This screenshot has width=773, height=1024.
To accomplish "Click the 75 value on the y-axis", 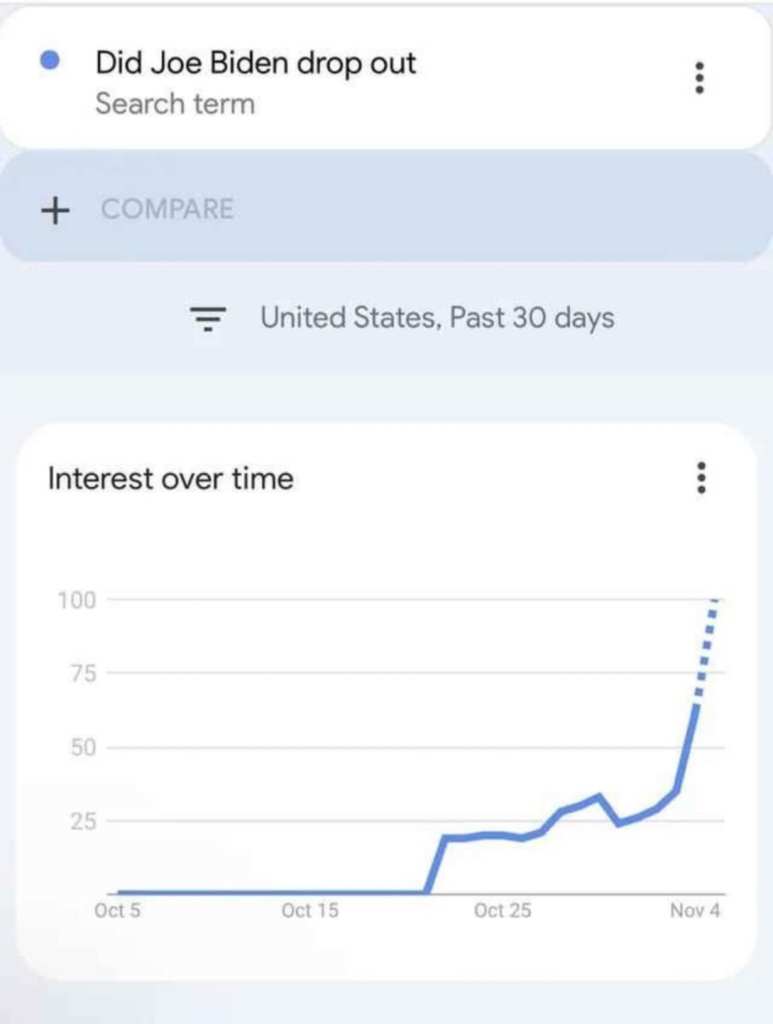I will pyautogui.click(x=82, y=673).
